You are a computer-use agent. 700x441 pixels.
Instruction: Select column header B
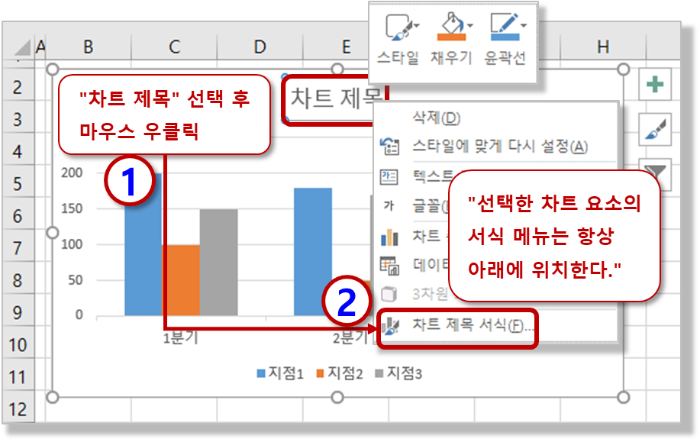(88, 46)
